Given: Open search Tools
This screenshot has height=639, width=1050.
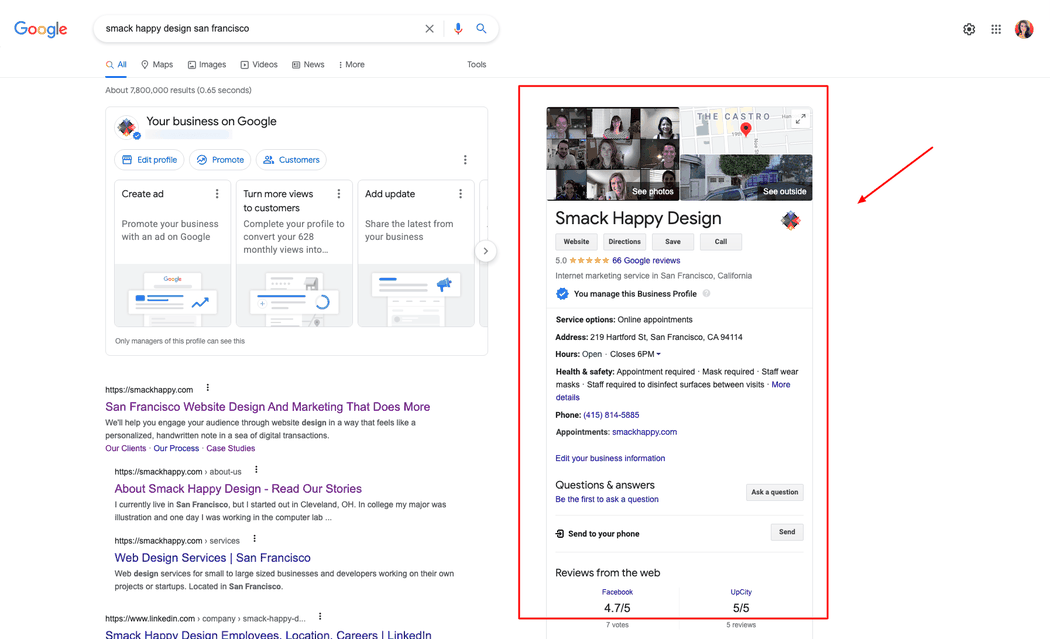Looking at the screenshot, I should [x=477, y=65].
